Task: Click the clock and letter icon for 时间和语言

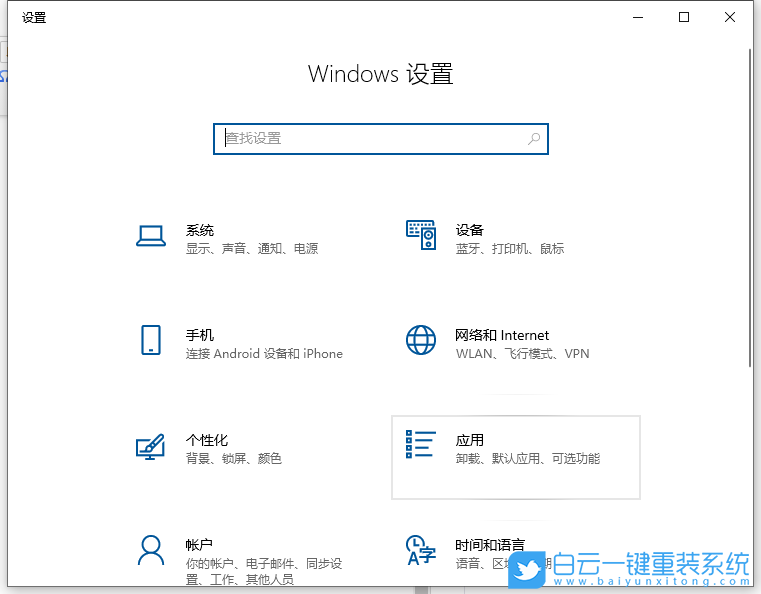Action: pyautogui.click(x=421, y=550)
